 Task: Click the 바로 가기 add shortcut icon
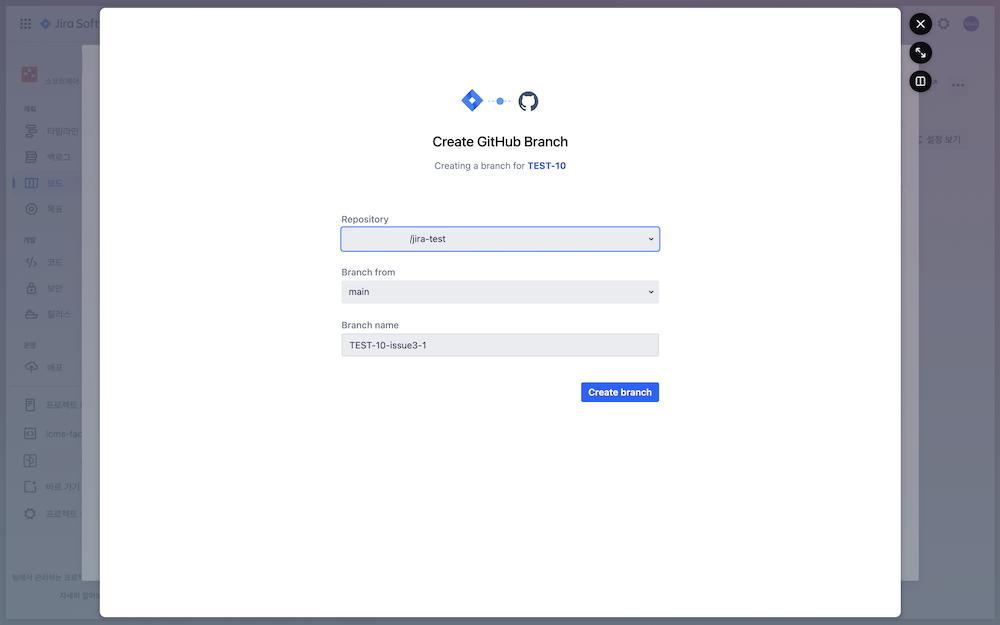click(x=30, y=487)
